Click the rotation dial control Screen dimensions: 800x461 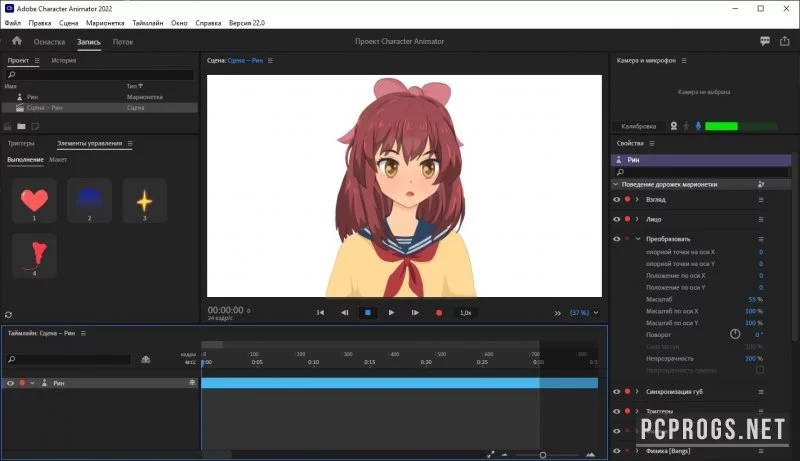point(735,335)
